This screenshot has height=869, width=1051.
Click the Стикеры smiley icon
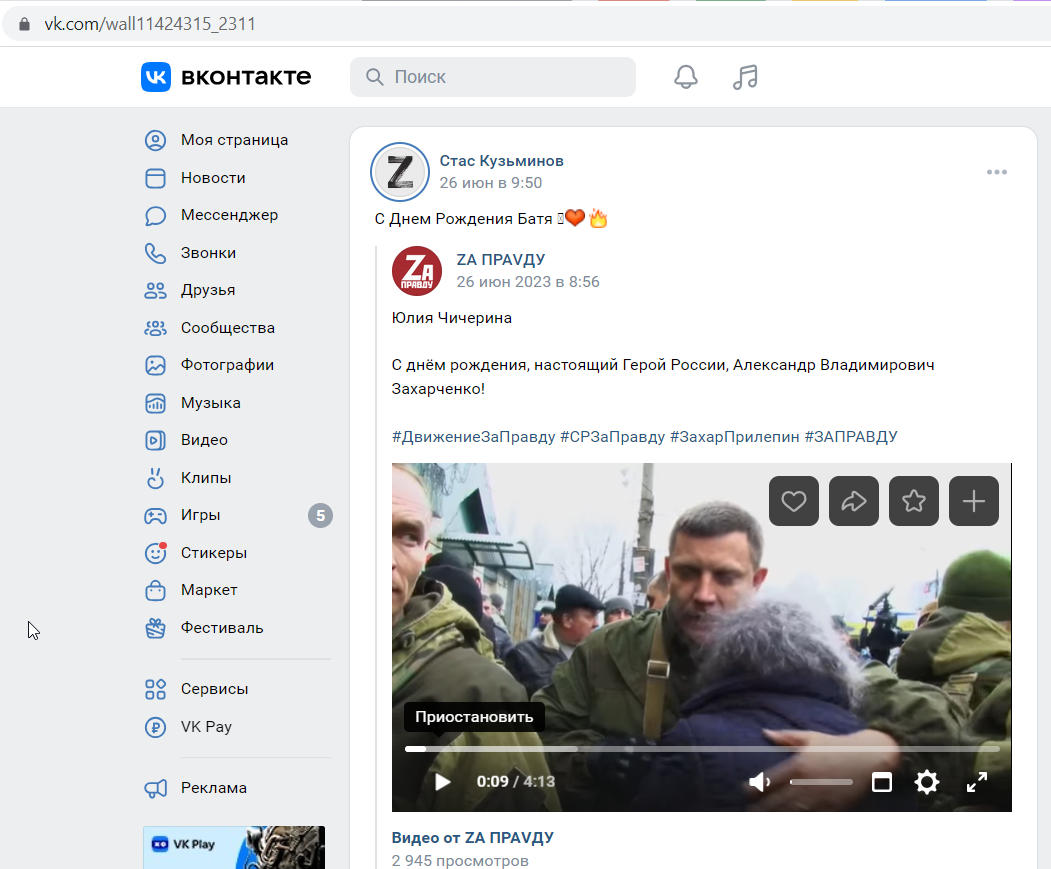point(156,553)
